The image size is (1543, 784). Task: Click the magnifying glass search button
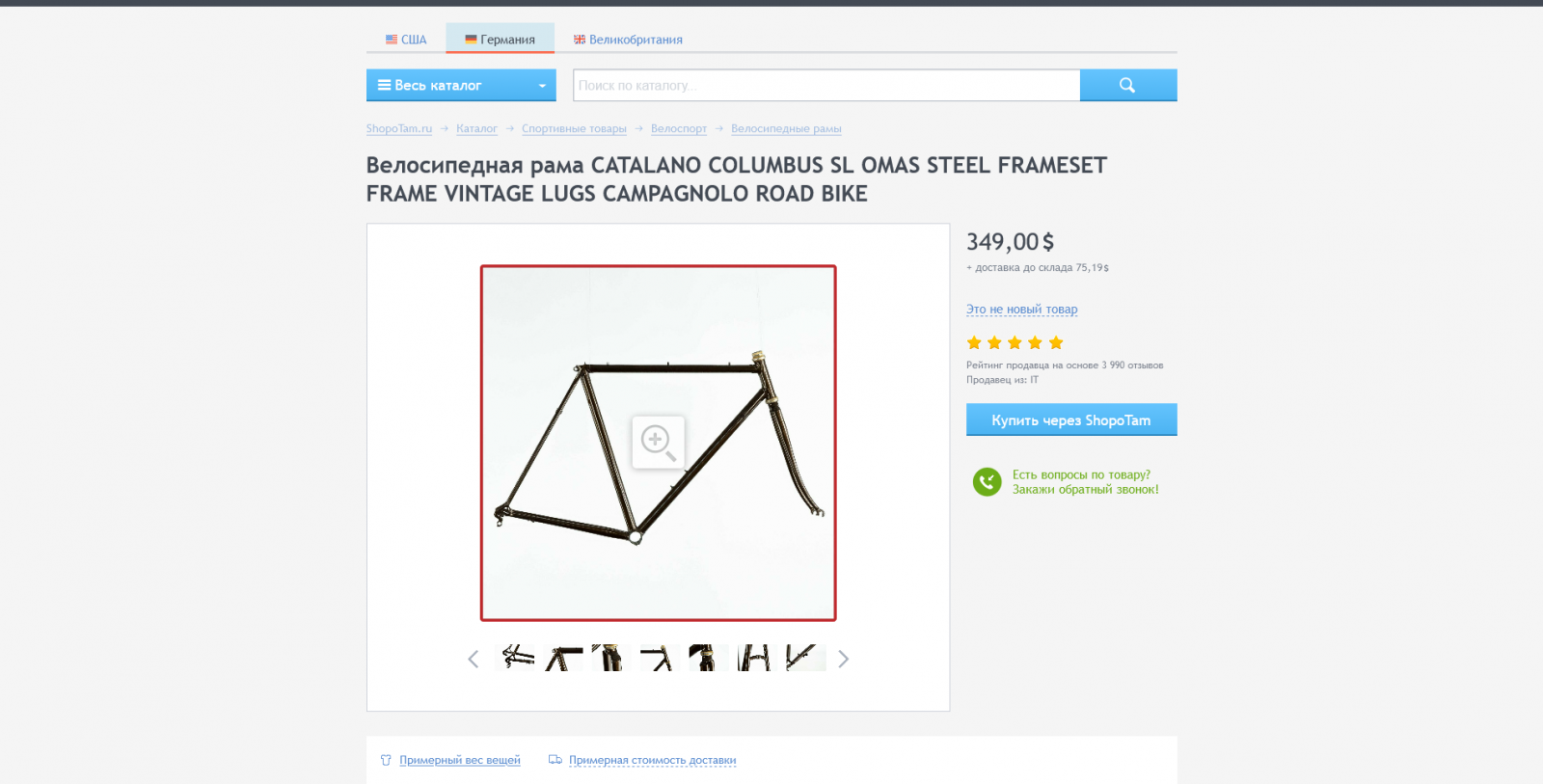[x=1127, y=85]
